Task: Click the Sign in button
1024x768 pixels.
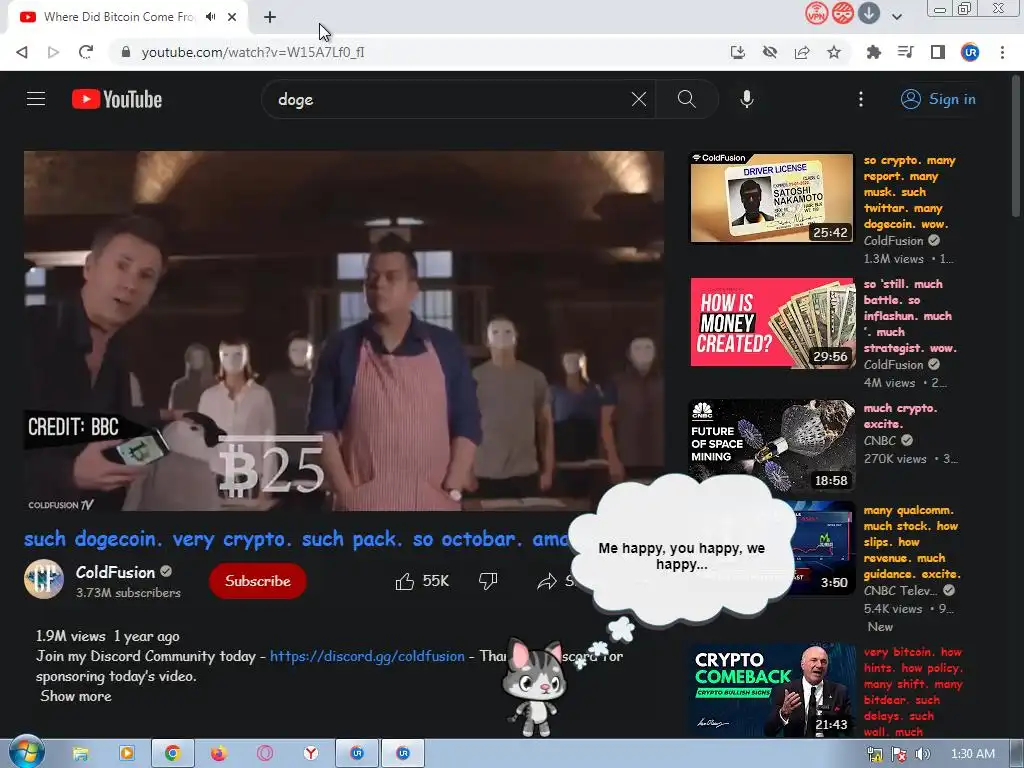Action: (x=938, y=99)
